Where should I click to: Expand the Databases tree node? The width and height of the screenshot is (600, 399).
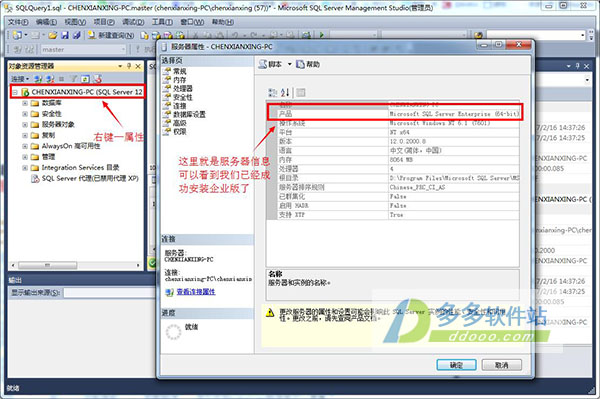point(25,103)
